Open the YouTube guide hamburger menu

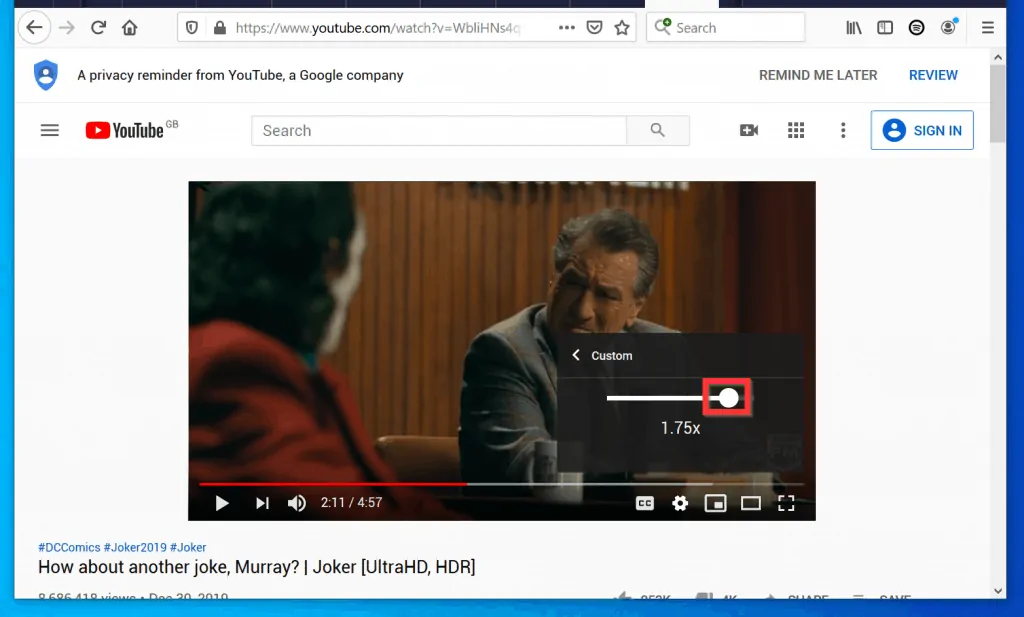[x=50, y=131]
